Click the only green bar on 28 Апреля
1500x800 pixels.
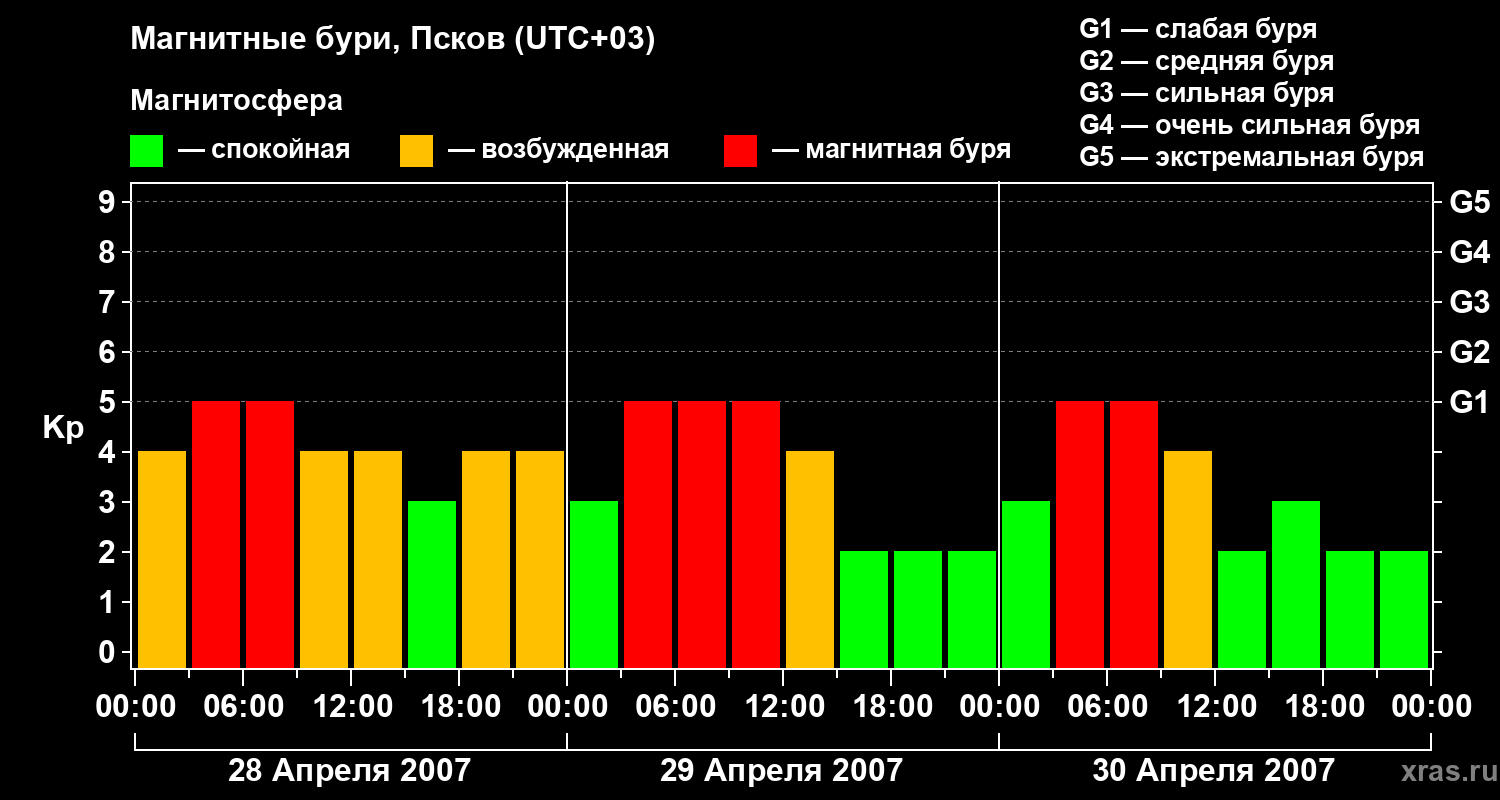(432, 584)
